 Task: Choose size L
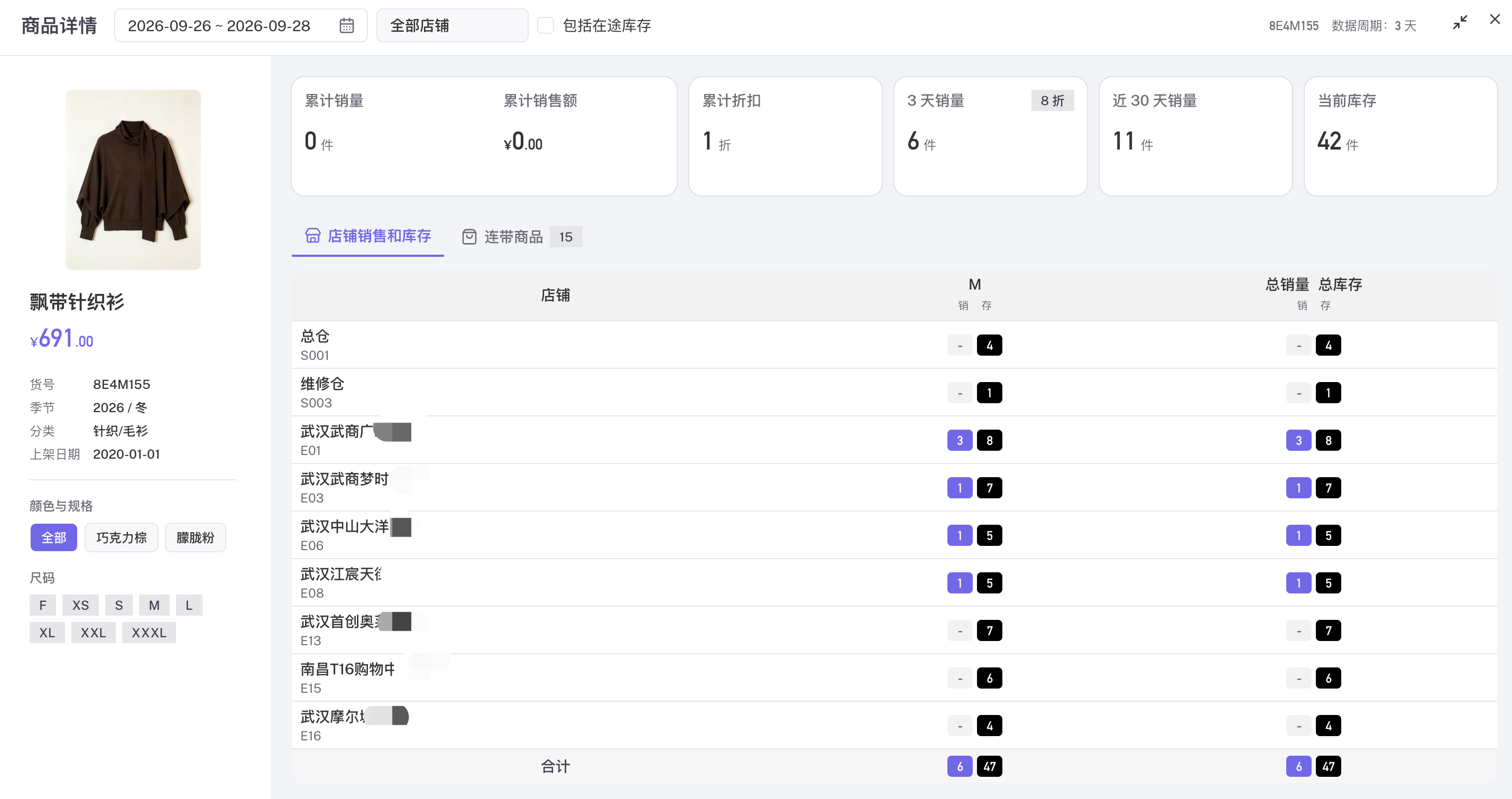(189, 605)
